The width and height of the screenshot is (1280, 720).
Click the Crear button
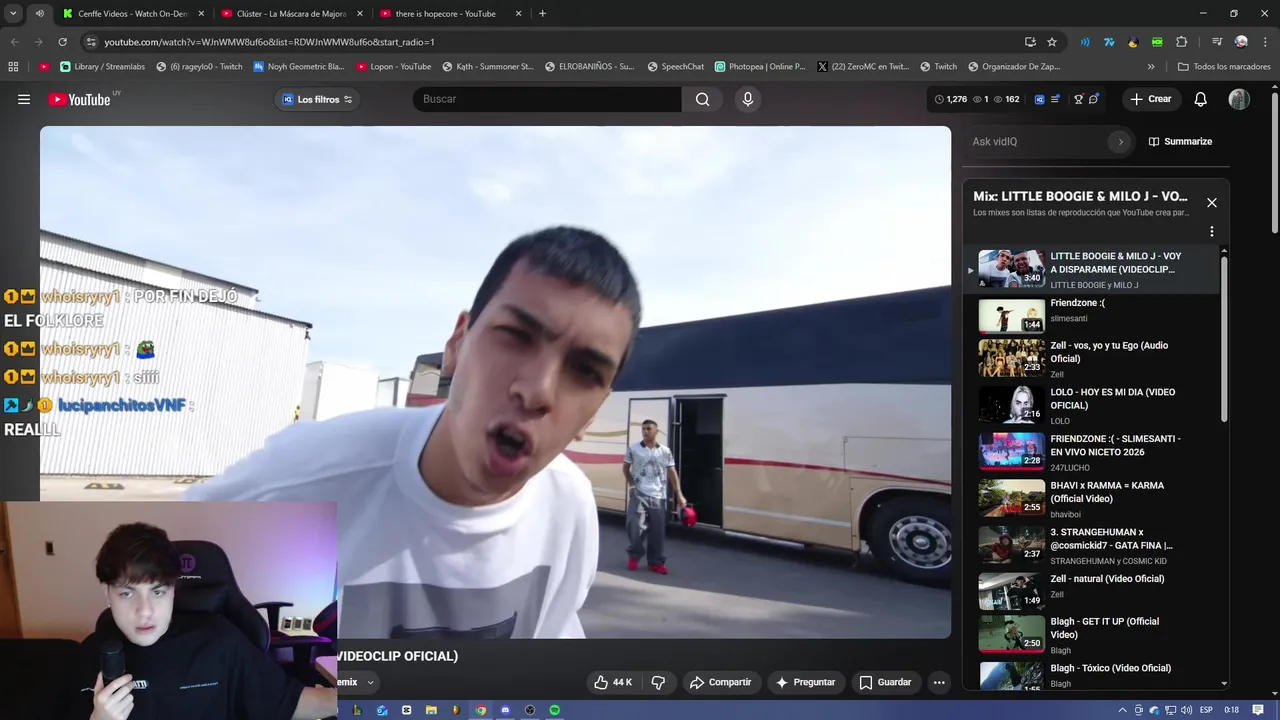[1150, 99]
